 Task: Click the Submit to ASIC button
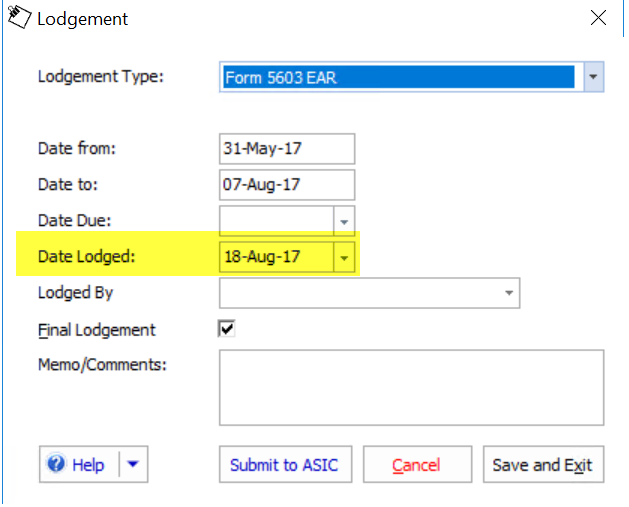(x=286, y=464)
